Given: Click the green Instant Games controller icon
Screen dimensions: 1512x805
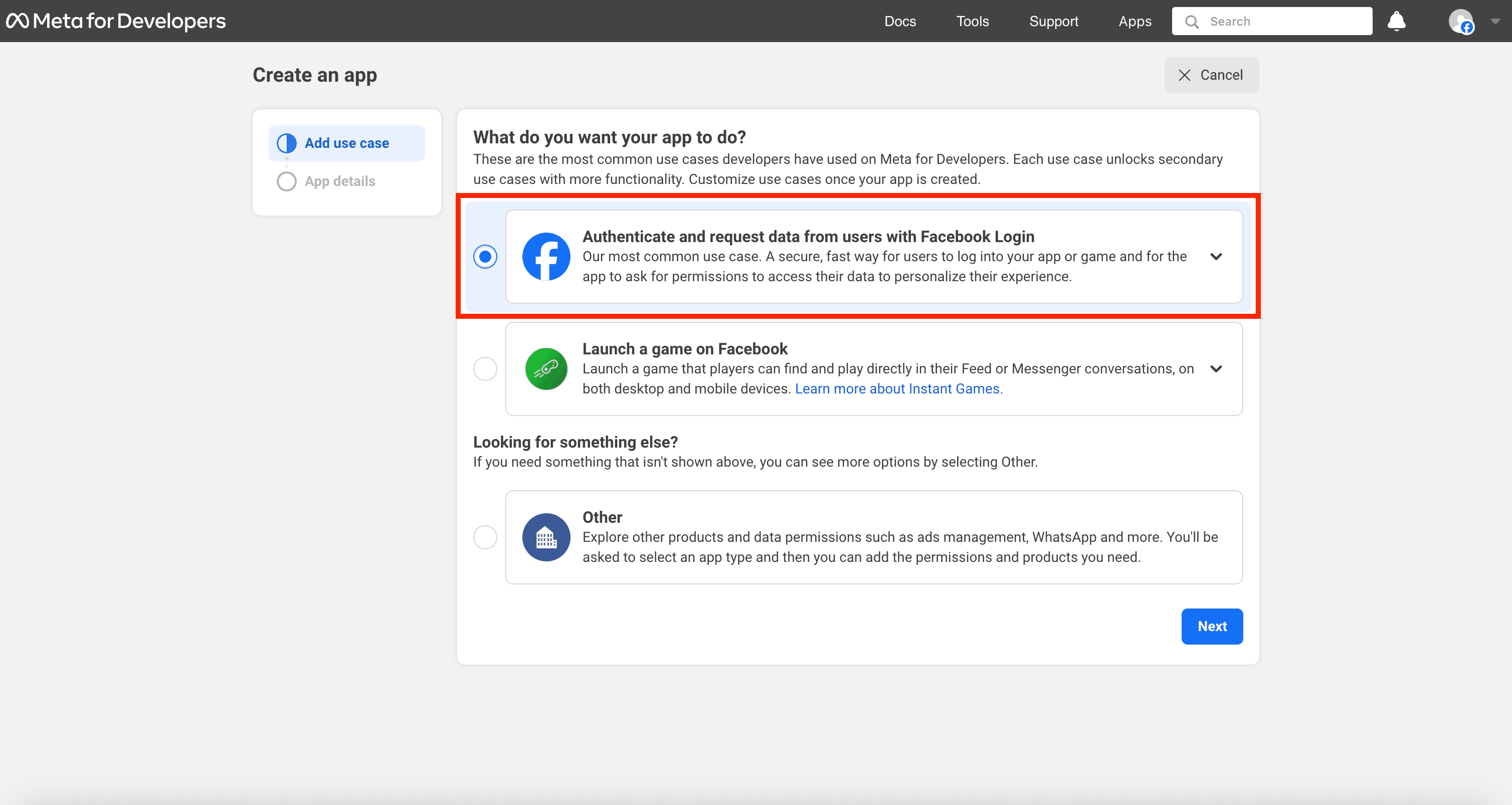Looking at the screenshot, I should pyautogui.click(x=546, y=369).
